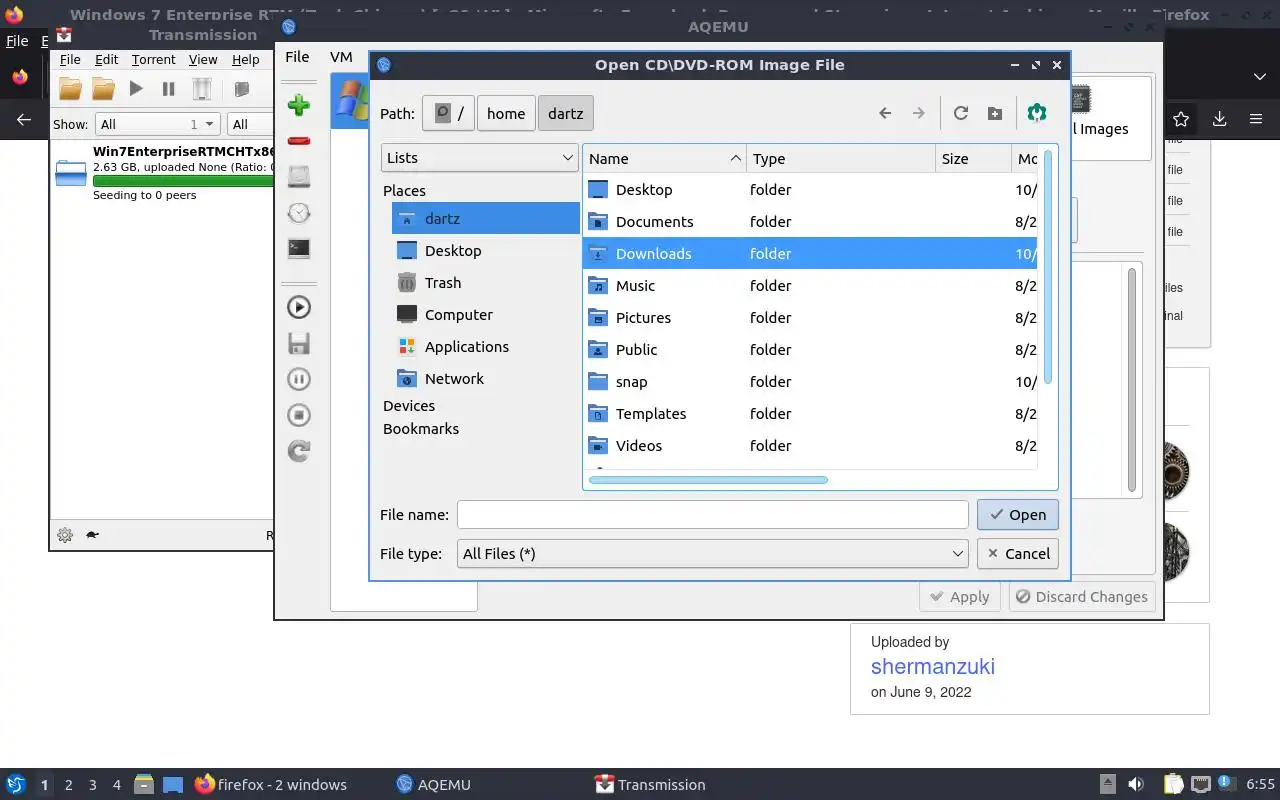Click the red remove VM minus icon
This screenshot has width=1280, height=800.
(x=299, y=141)
